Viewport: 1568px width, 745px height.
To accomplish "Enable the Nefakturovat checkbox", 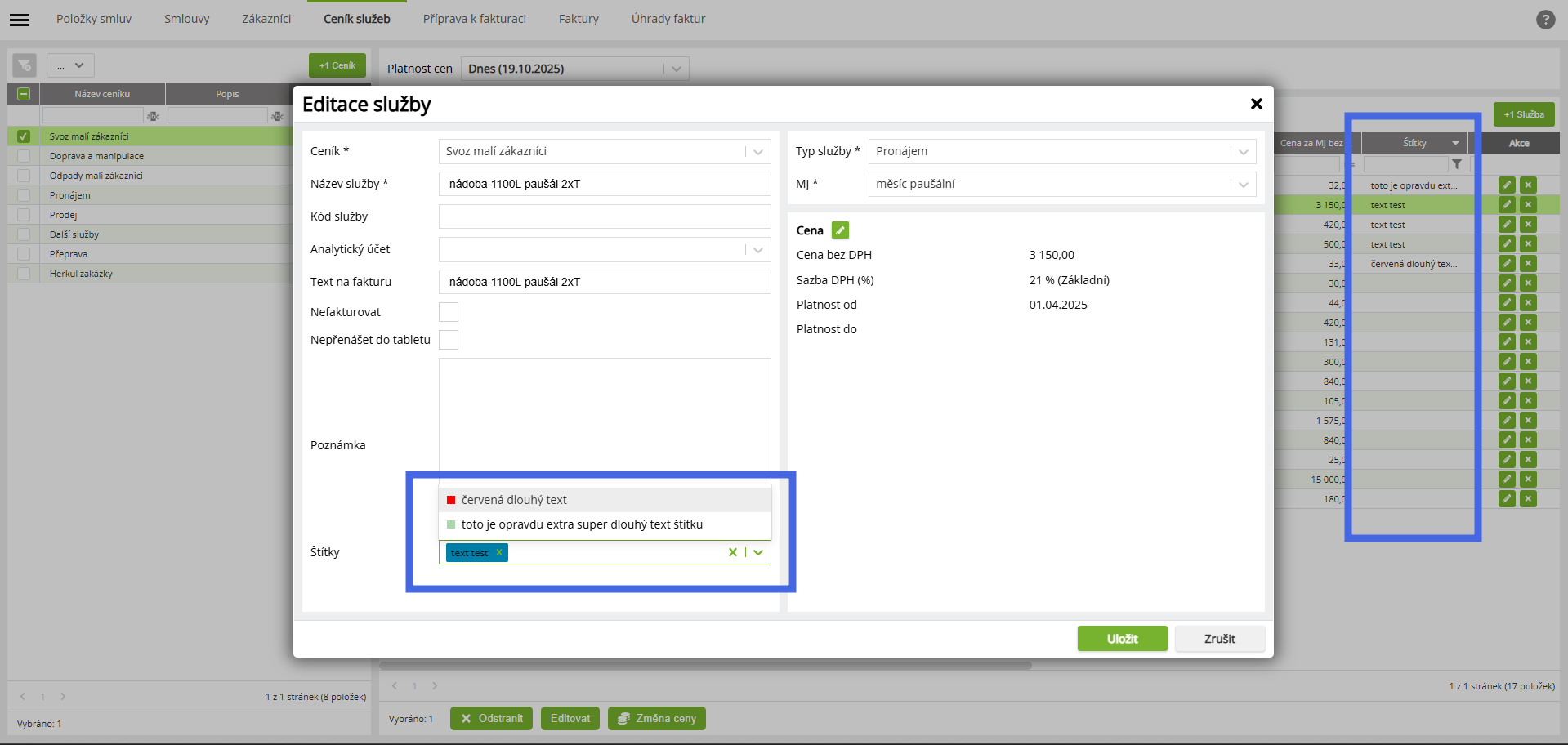I will 449,312.
